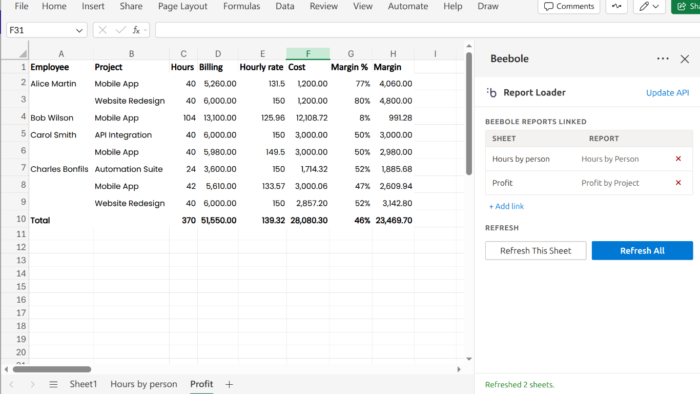The image size is (700, 394).
Task: Select the Employee header cell
Action: (x=61, y=67)
